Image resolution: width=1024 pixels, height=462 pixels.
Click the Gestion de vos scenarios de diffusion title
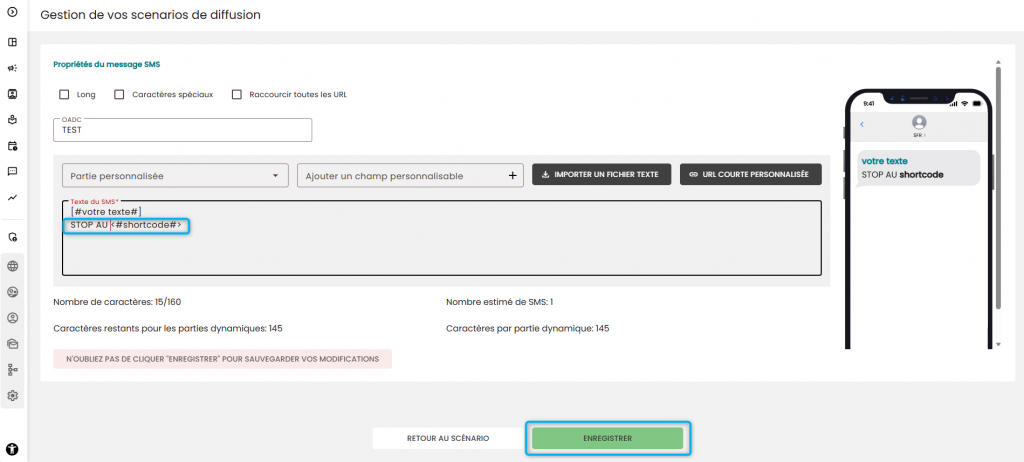pos(151,15)
